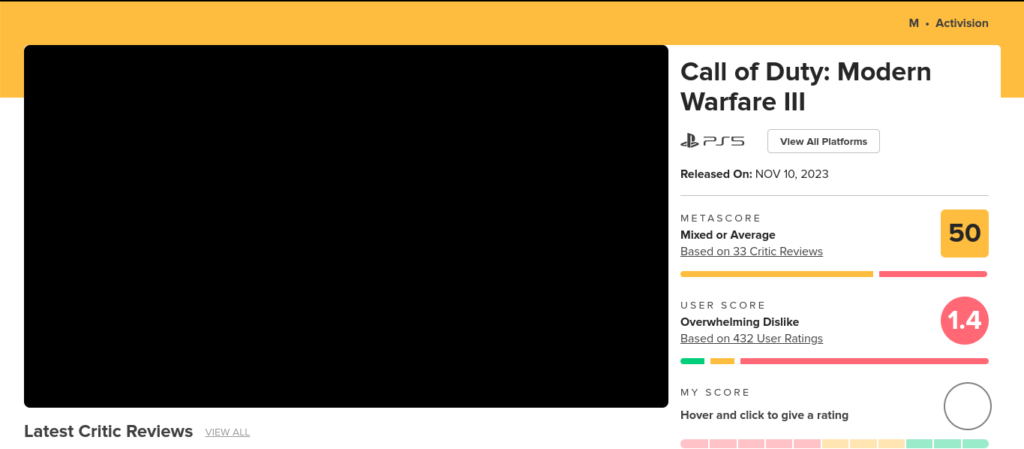Click the green positive user ratings bar

coord(692,361)
